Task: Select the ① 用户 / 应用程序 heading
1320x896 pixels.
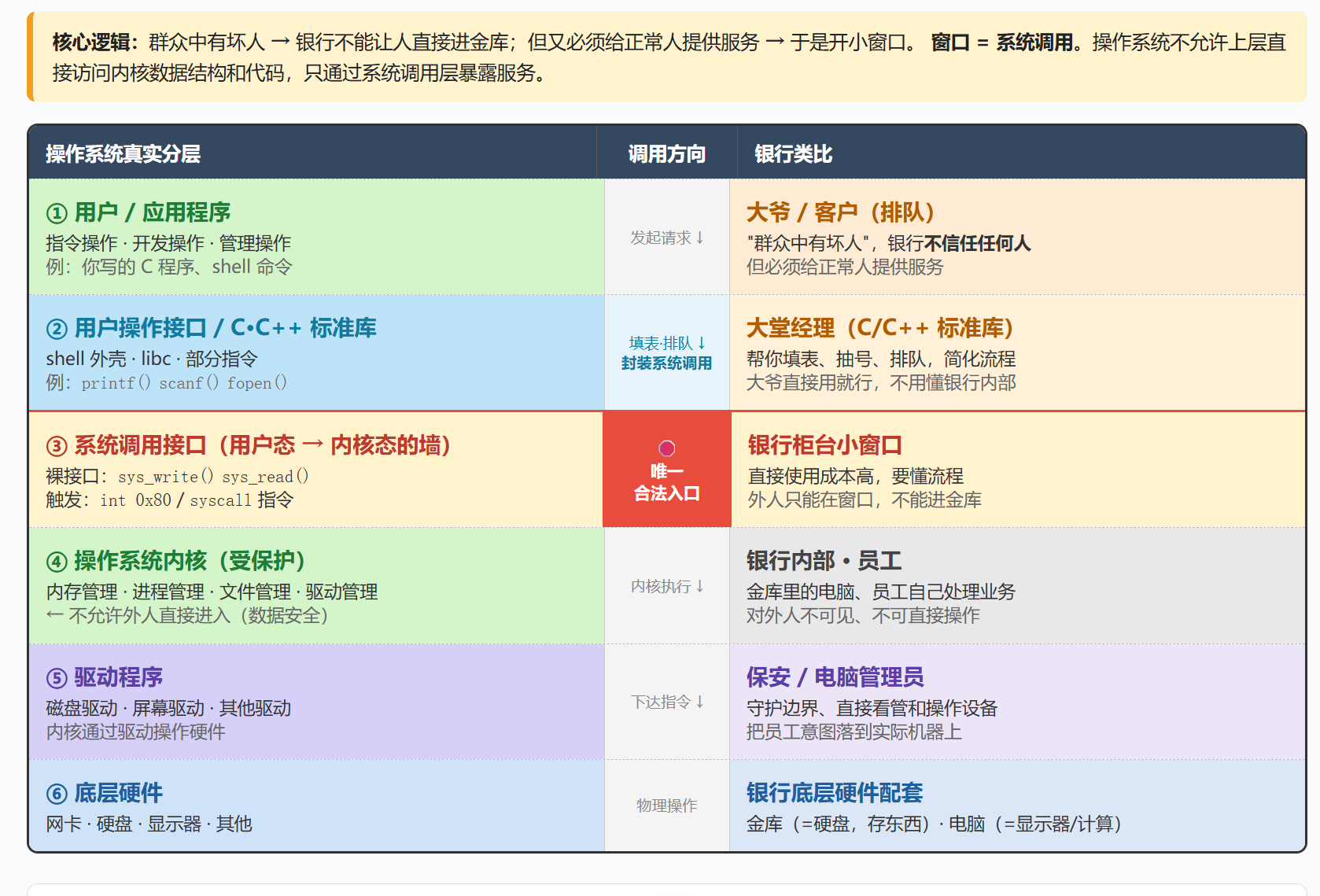Action: 138,212
